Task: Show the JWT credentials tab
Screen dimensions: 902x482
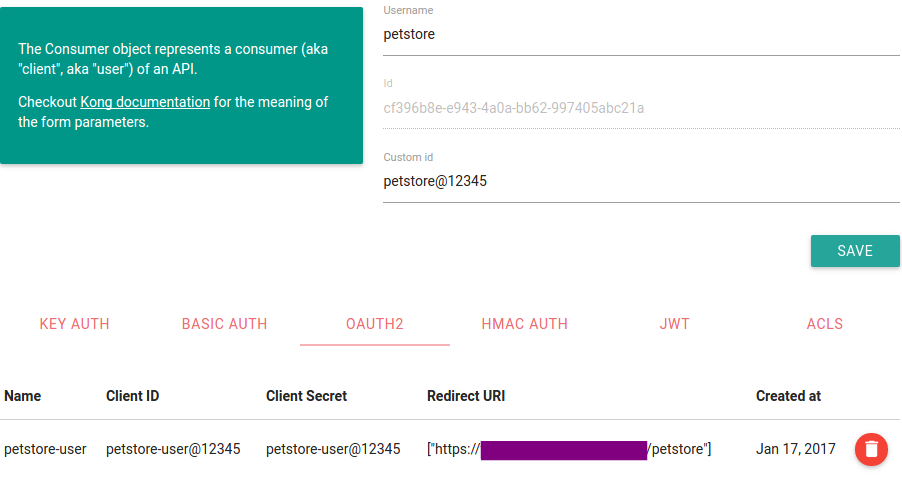Action: coord(675,324)
